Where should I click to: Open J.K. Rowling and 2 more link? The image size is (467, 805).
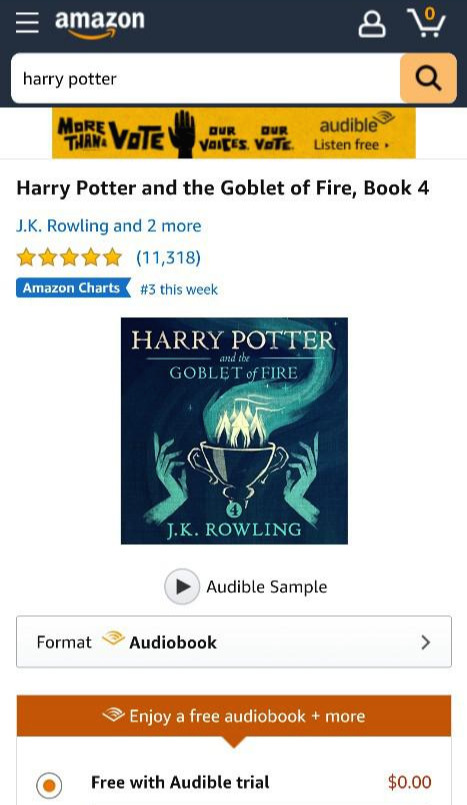click(109, 226)
